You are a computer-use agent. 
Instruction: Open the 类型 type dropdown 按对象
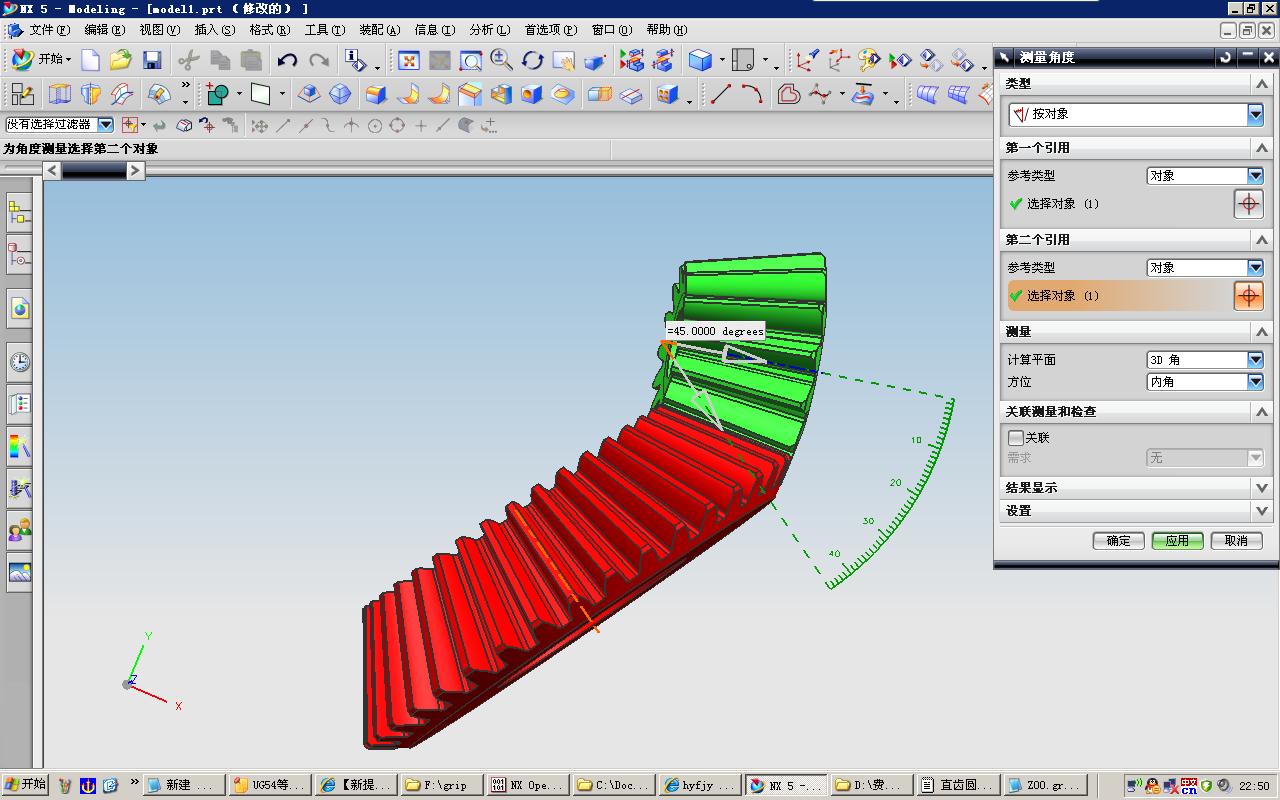[x=1135, y=115]
